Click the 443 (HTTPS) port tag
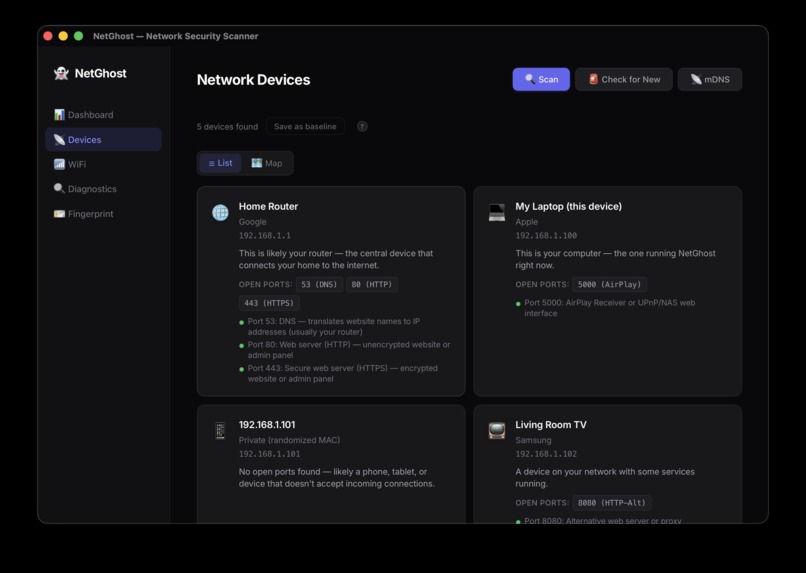Screen dimensions: 806x573 [x=269, y=303]
